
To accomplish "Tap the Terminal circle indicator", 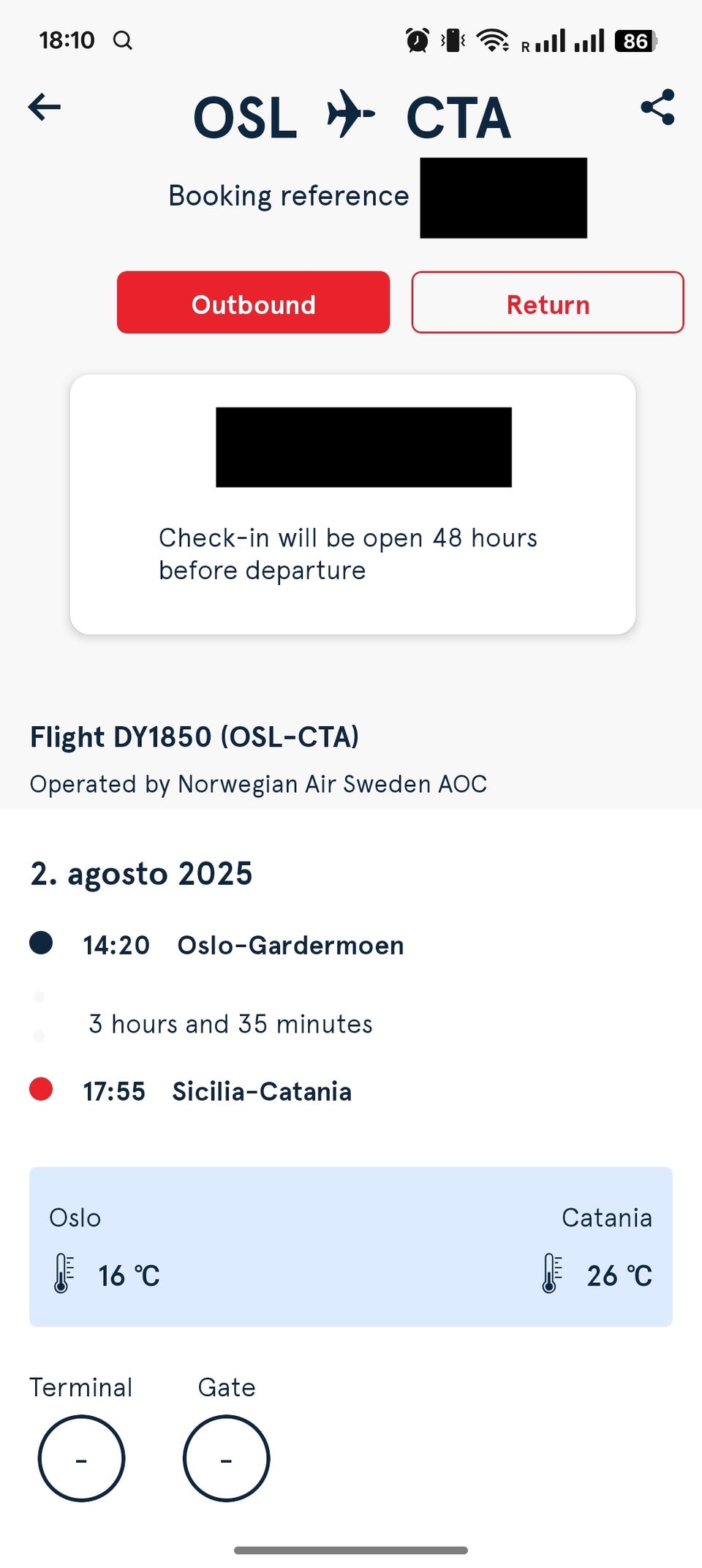I will coord(81,1459).
